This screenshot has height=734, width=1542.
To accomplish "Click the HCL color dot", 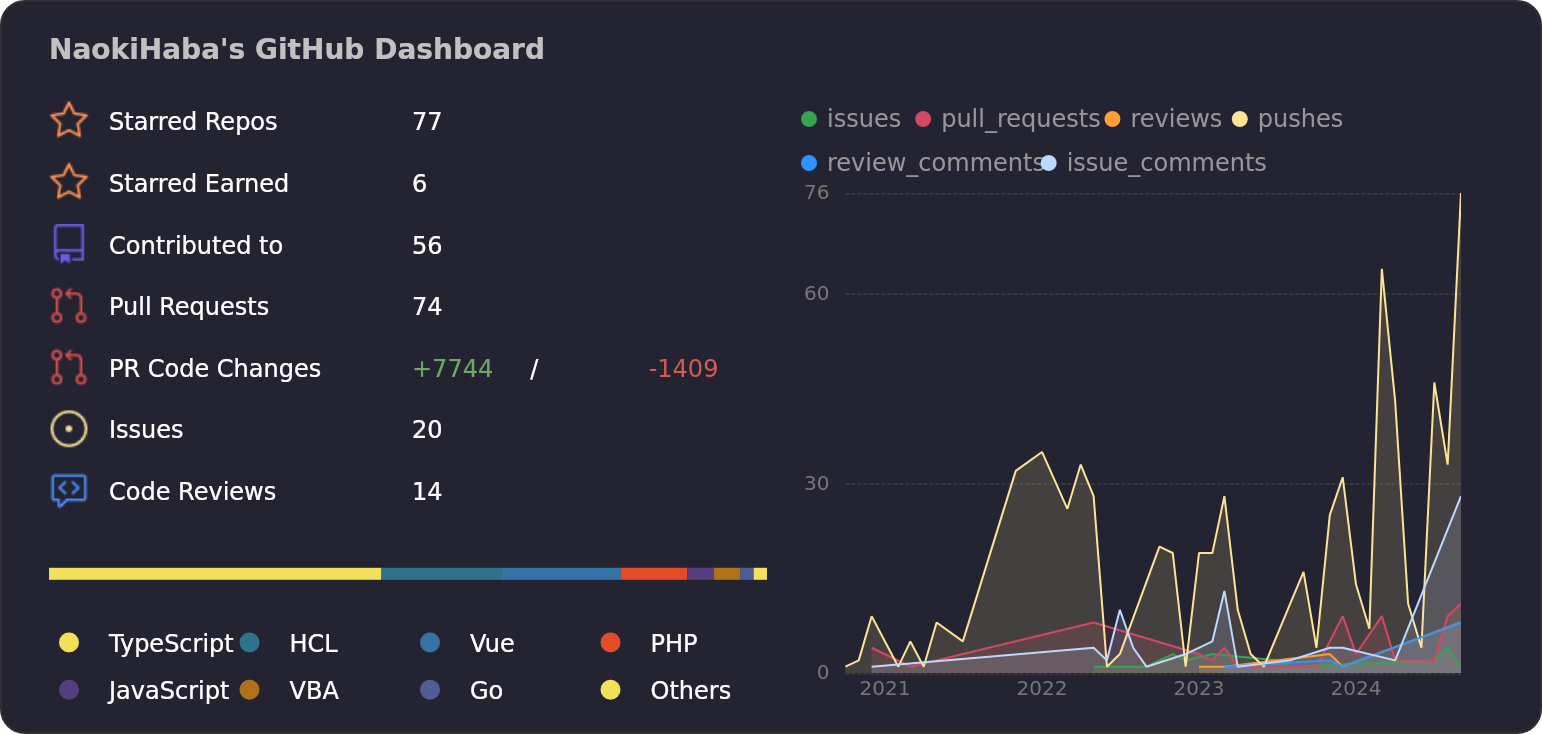I will click(x=249, y=642).
